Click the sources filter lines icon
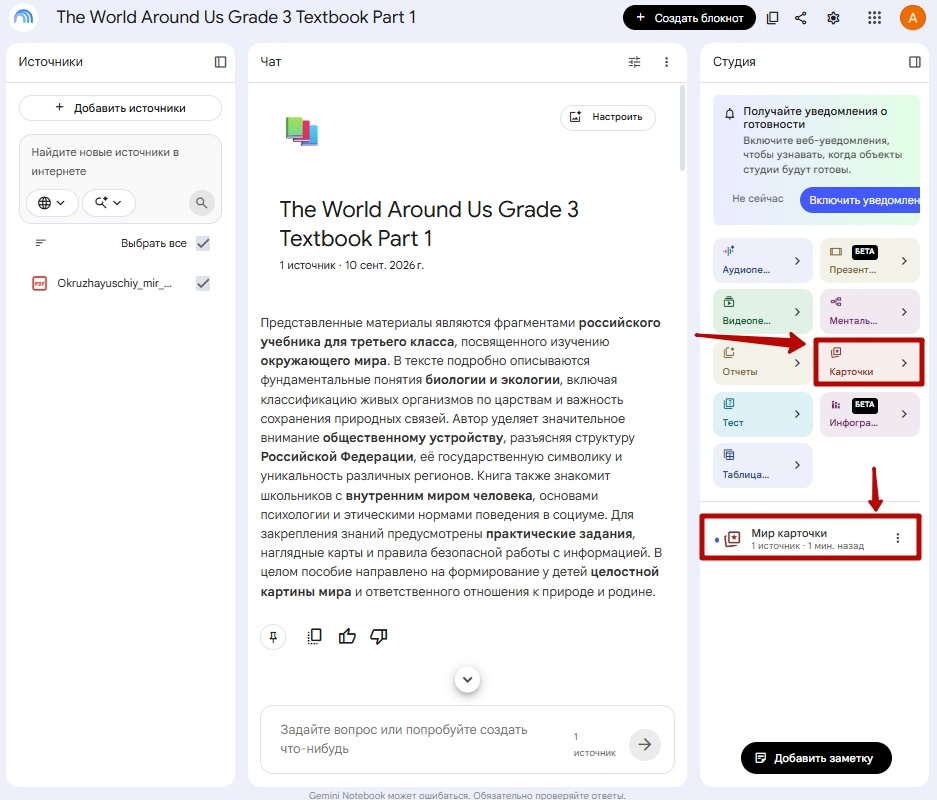Viewport: 937px width, 800px height. (x=41, y=243)
